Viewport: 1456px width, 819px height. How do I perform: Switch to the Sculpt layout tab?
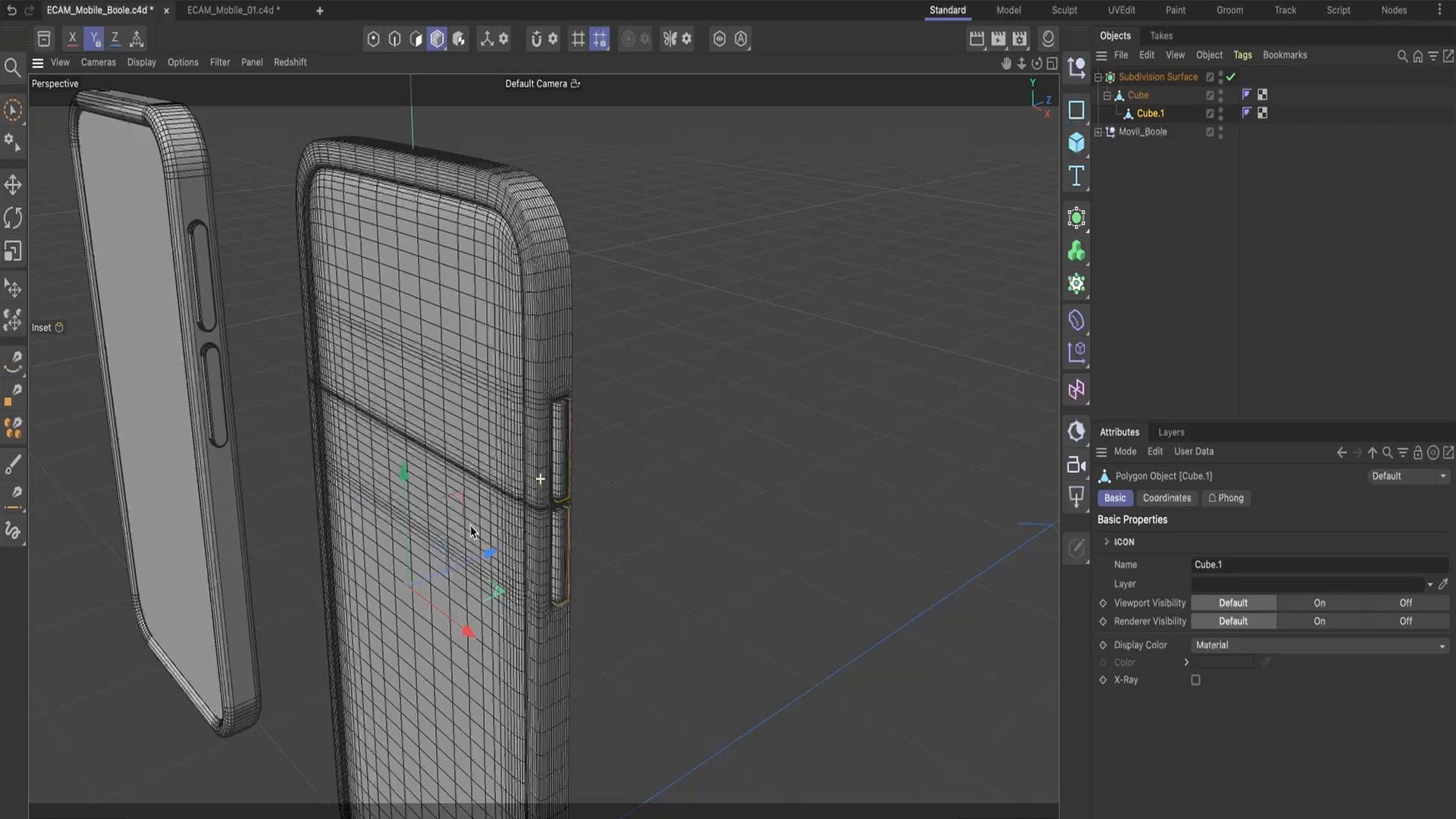[1064, 10]
